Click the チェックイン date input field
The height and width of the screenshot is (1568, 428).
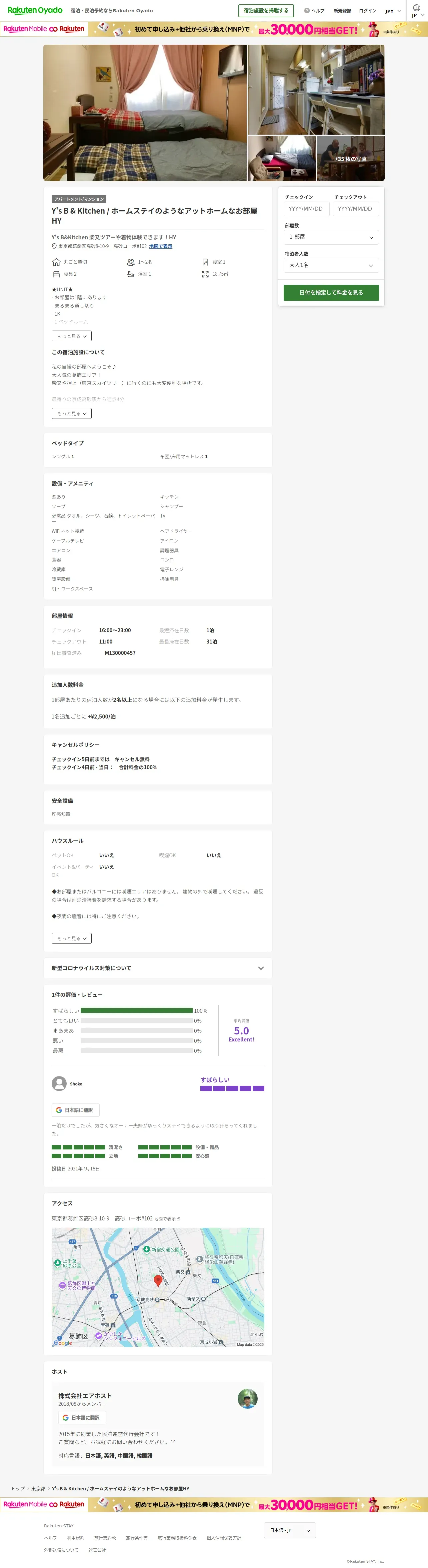[307, 209]
